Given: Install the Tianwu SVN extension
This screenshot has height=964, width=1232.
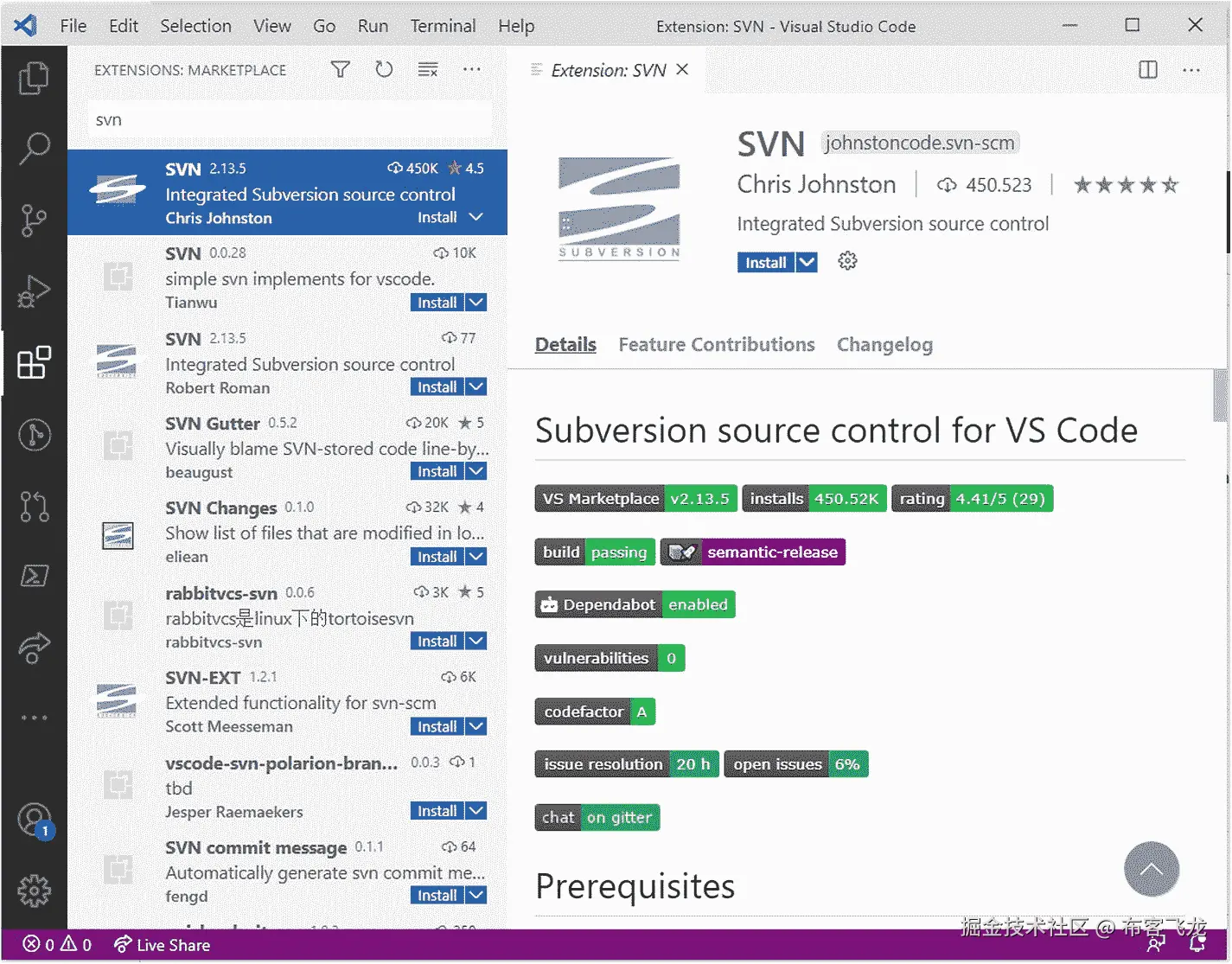Looking at the screenshot, I should [437, 303].
